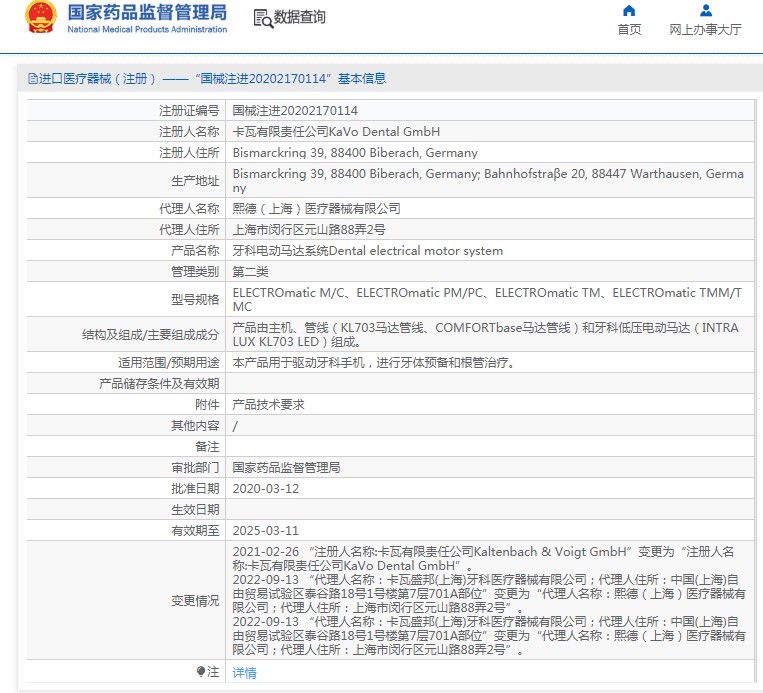Select the approval date 2020-03-12
The image size is (763, 693).
(x=266, y=489)
